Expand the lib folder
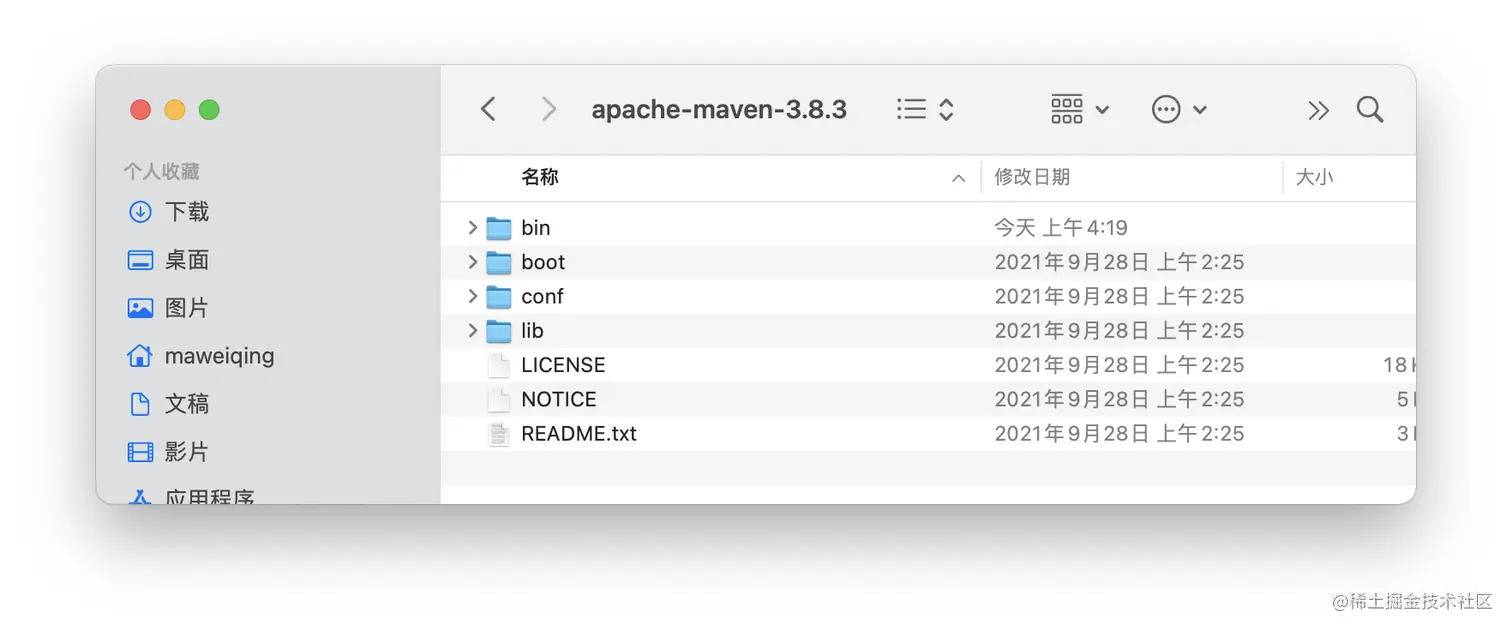 tap(473, 330)
